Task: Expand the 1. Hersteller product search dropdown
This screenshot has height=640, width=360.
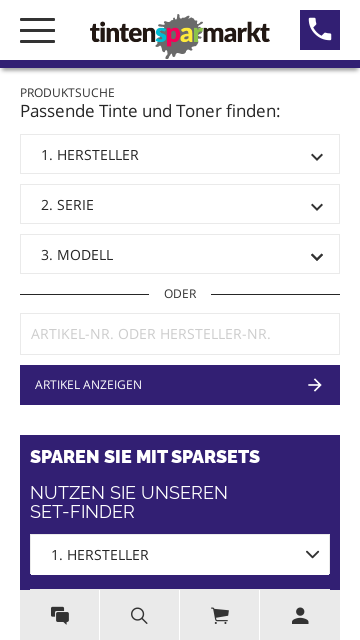Action: click(x=180, y=154)
